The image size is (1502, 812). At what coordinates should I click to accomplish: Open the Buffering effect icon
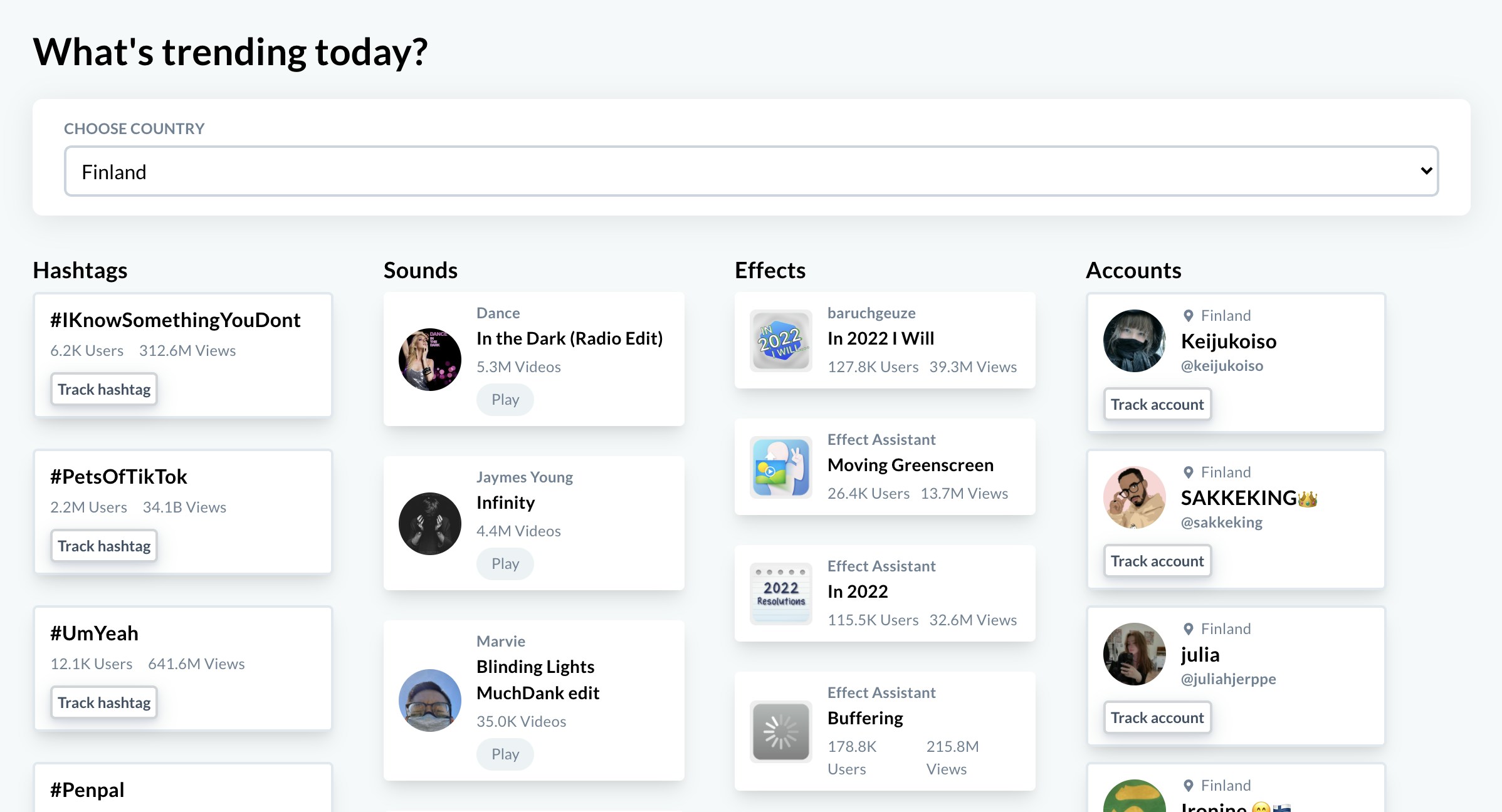click(x=781, y=731)
